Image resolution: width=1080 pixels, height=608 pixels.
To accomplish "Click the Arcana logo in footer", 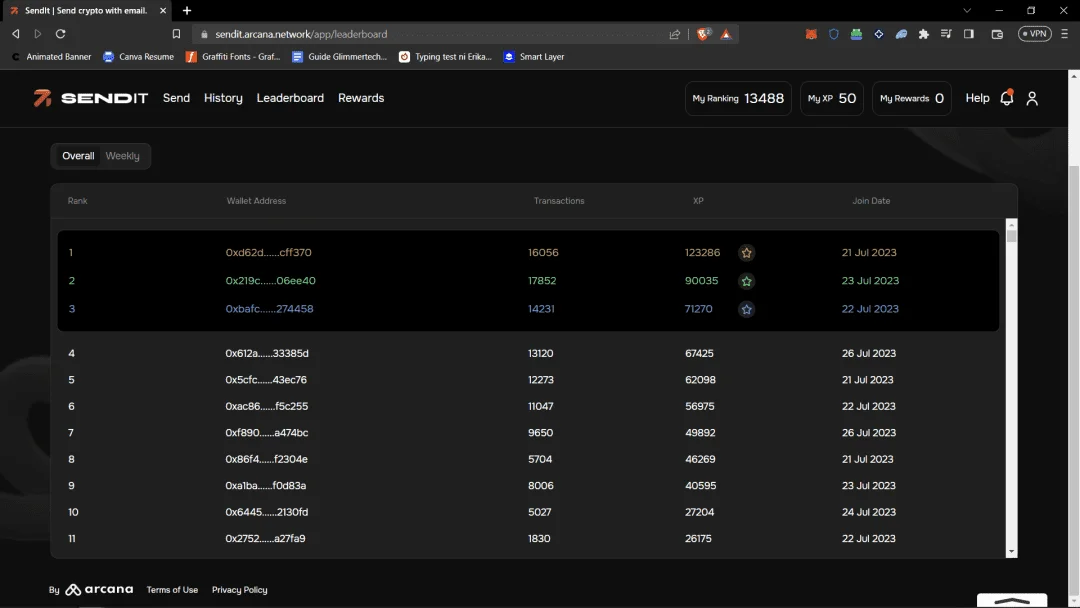I will pyautogui.click(x=99, y=589).
